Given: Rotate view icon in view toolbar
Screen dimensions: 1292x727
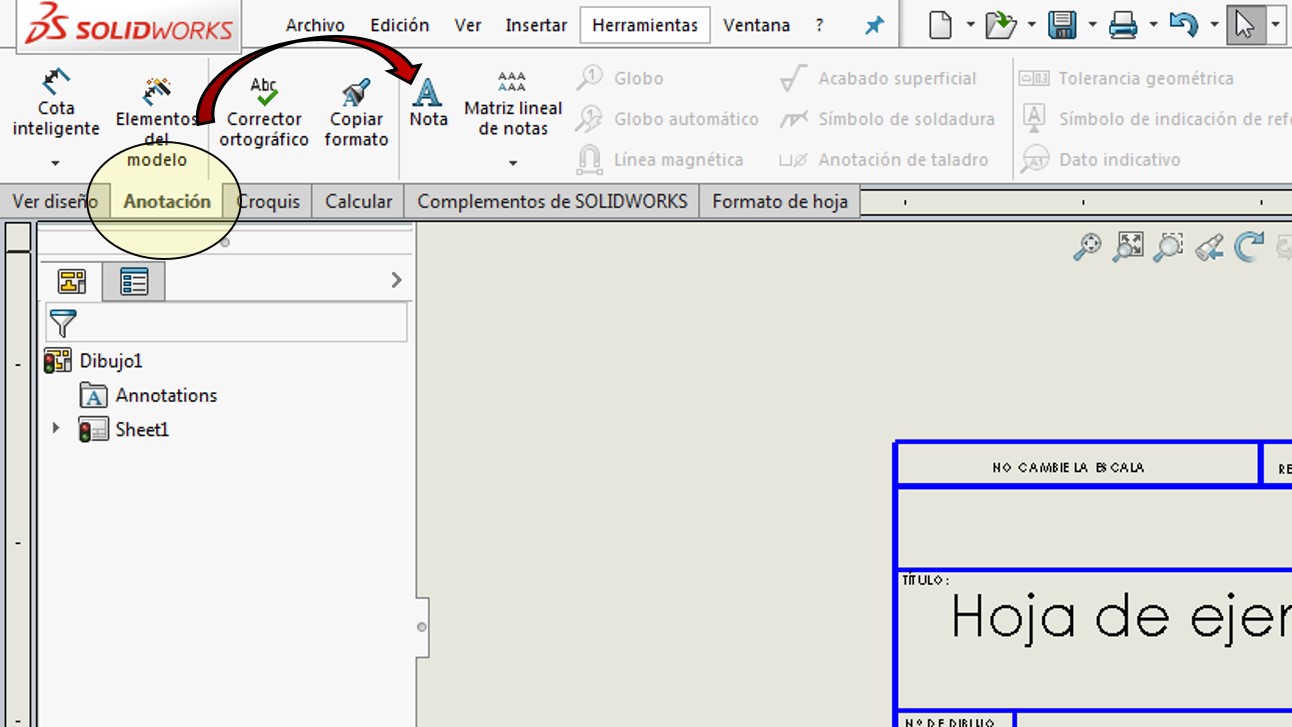Looking at the screenshot, I should 1249,246.
